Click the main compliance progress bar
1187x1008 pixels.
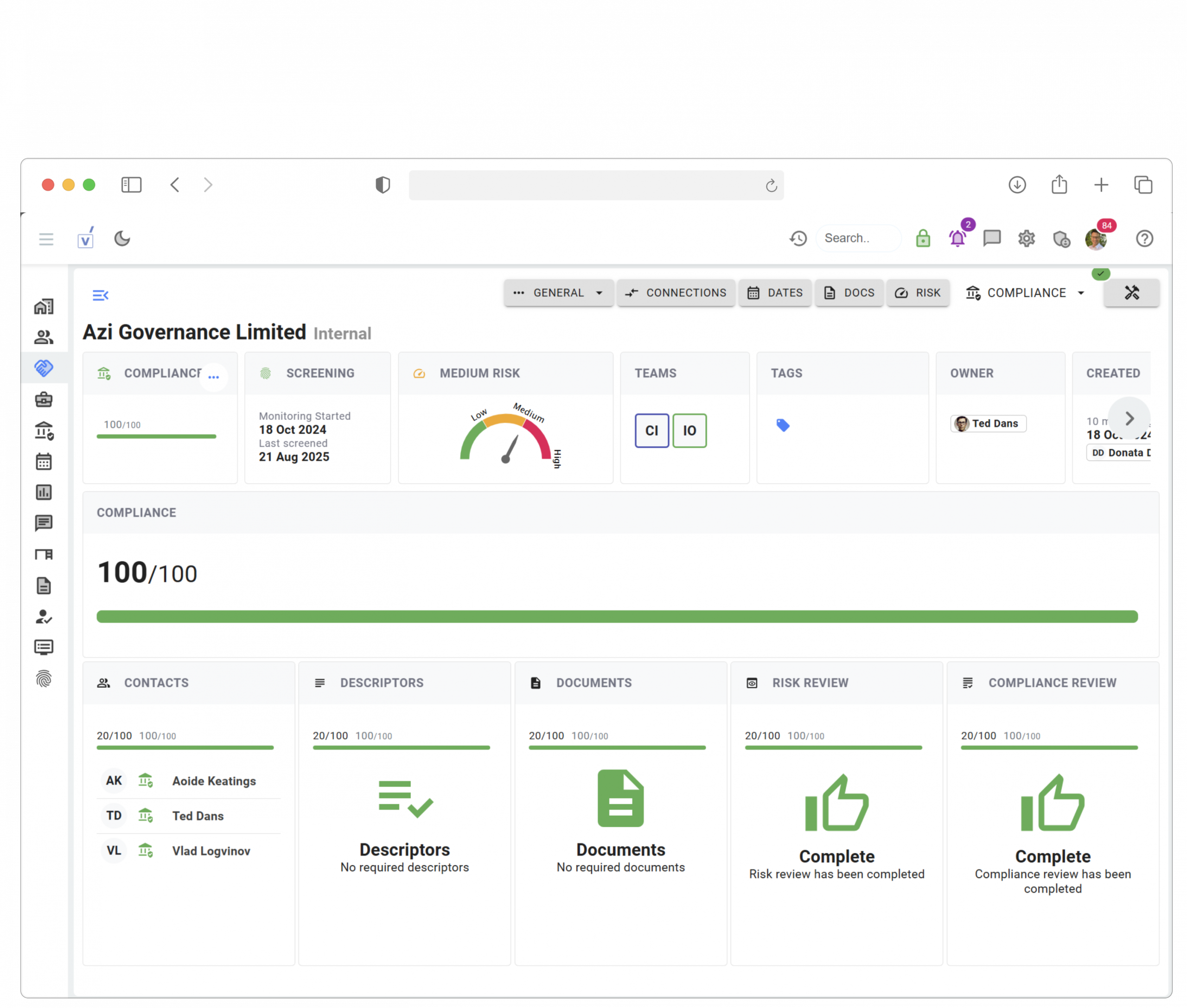(x=616, y=616)
